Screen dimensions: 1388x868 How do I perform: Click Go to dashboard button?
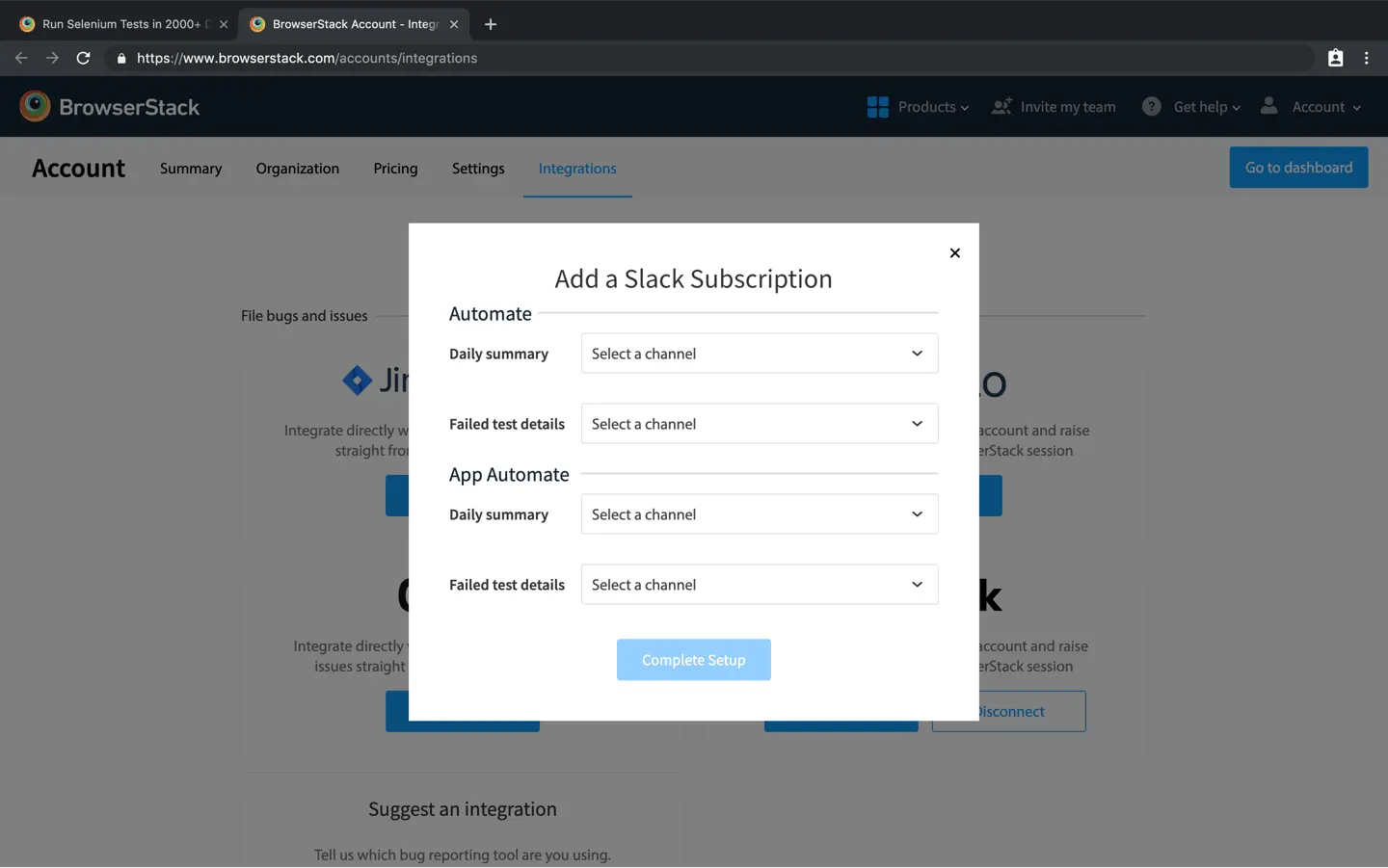click(1297, 168)
